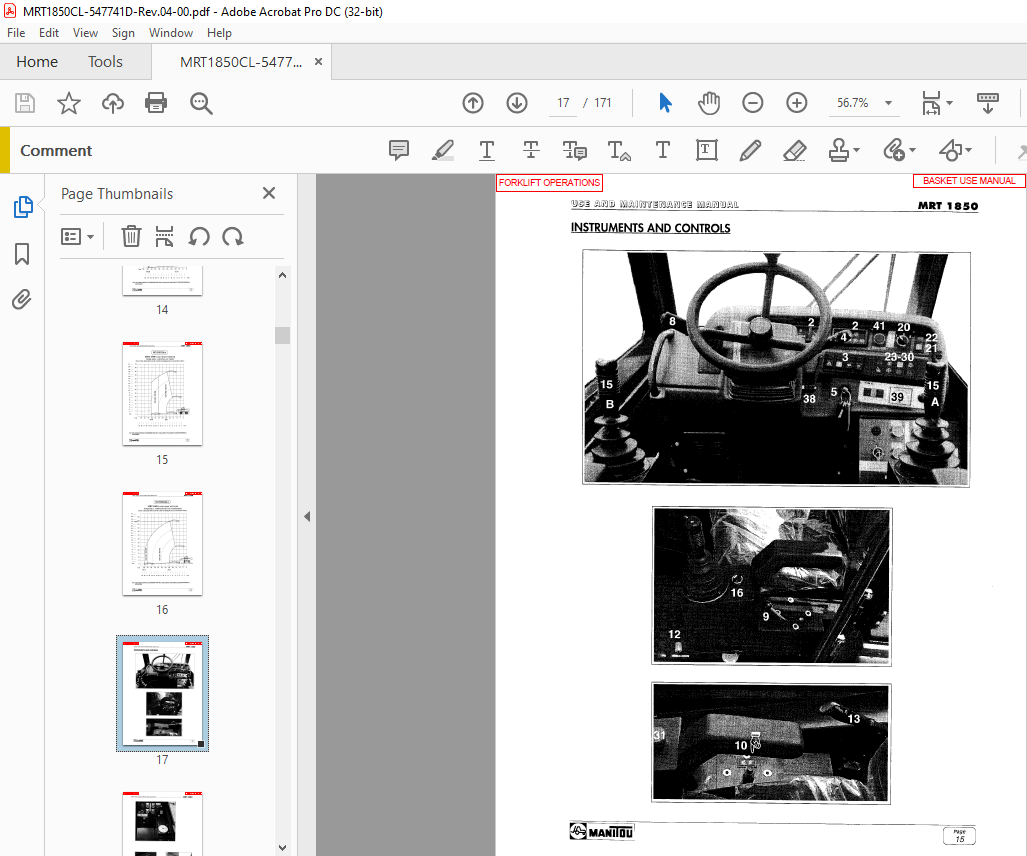Activate the selection arrow tool

click(665, 103)
